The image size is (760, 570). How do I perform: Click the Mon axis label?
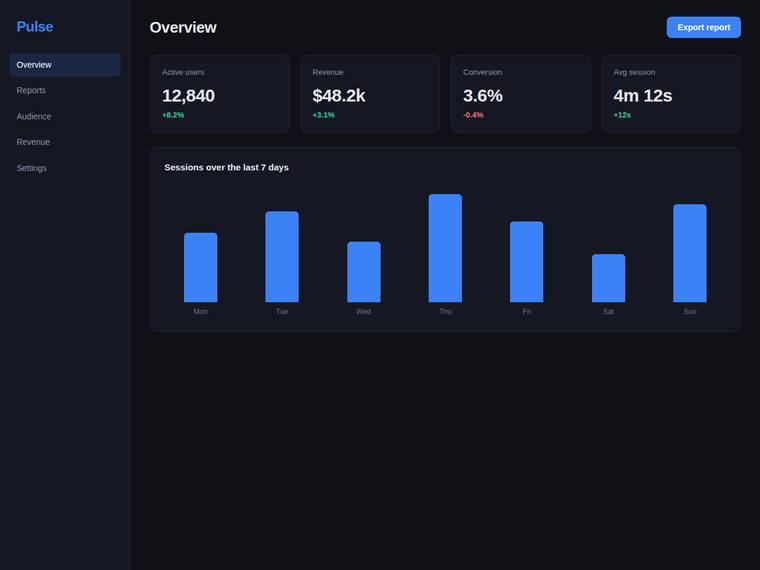coord(201,312)
